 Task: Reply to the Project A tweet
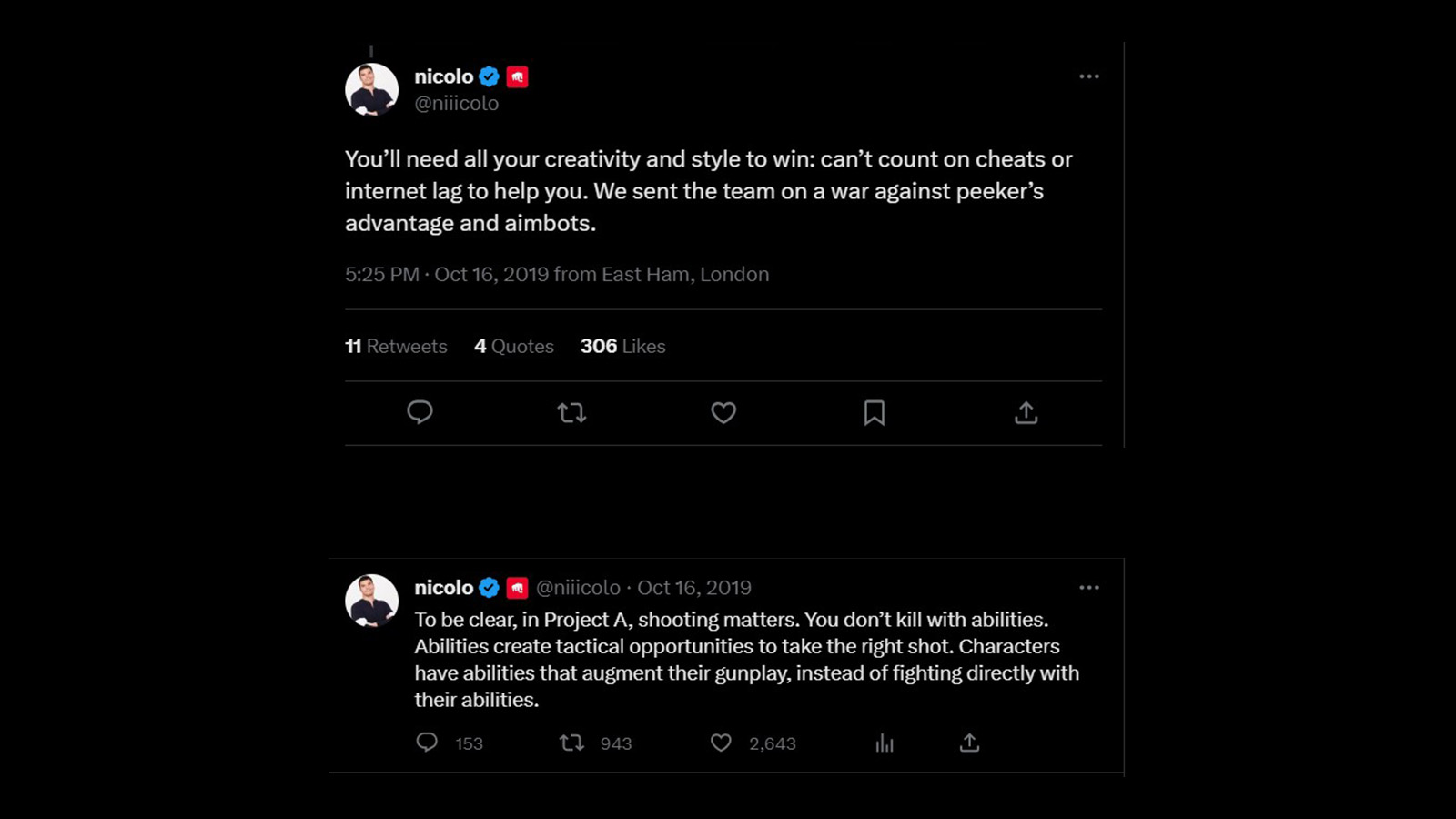tap(427, 743)
